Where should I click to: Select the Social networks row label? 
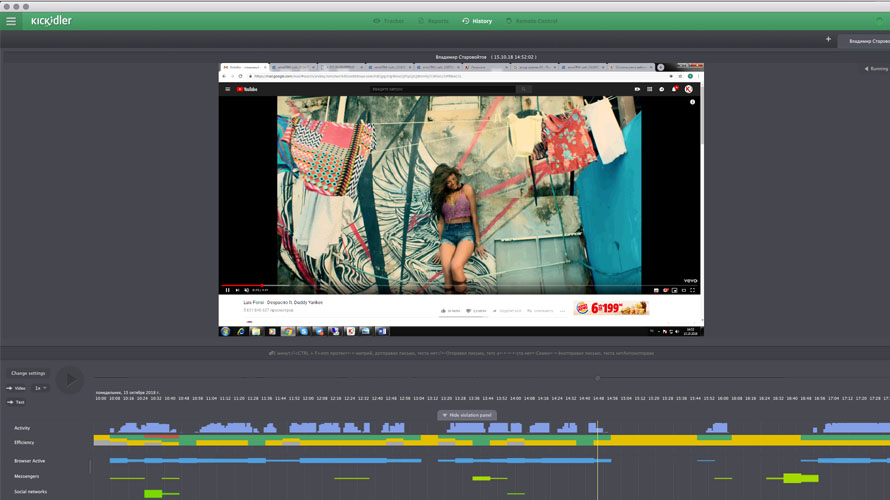pyautogui.click(x=31, y=491)
